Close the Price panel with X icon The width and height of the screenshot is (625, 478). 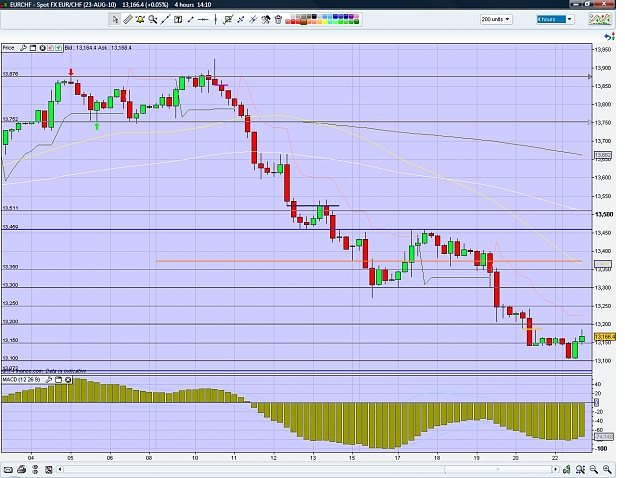tap(42, 48)
